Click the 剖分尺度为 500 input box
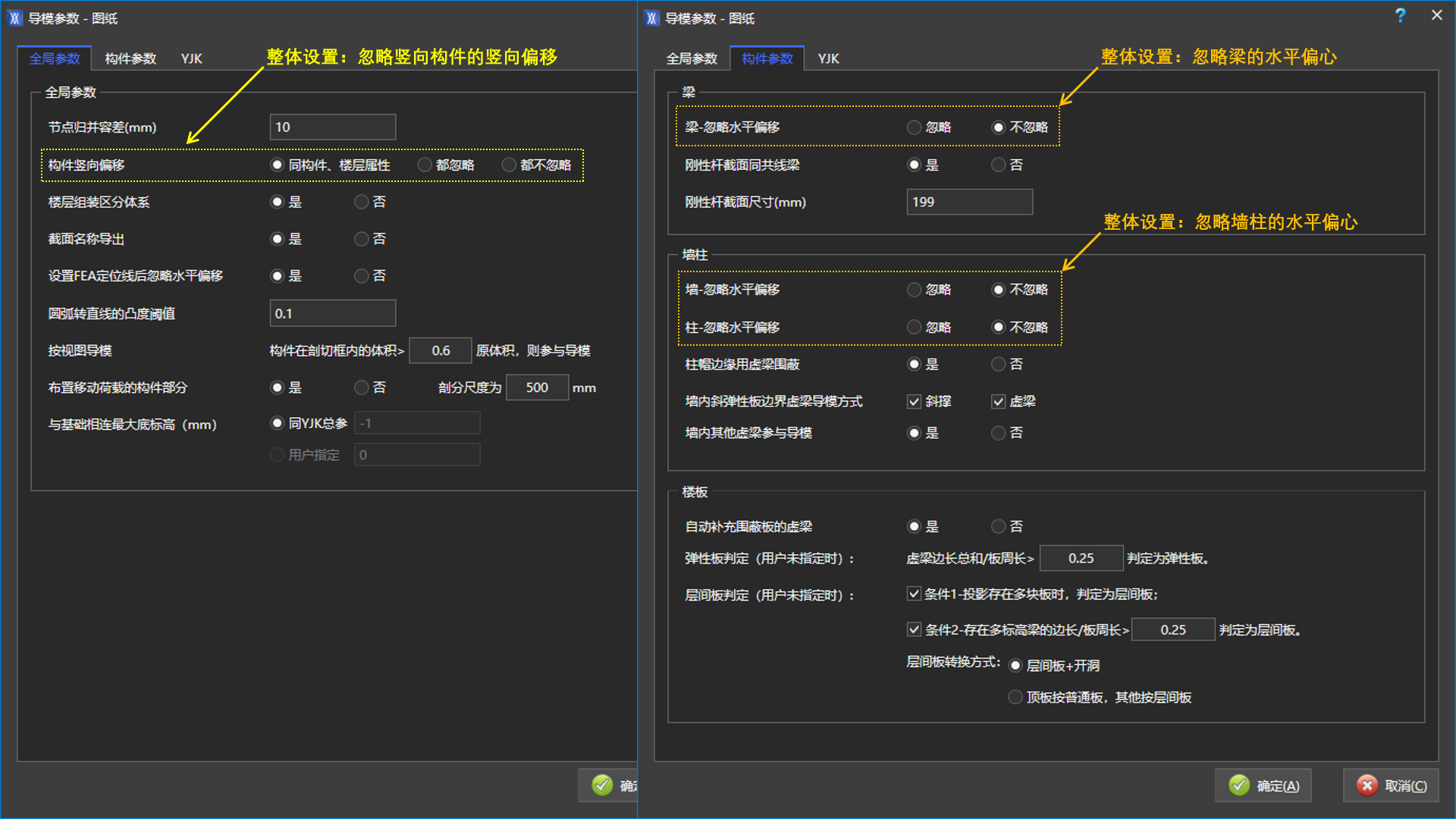Viewport: 1456px width, 819px height. [x=537, y=388]
